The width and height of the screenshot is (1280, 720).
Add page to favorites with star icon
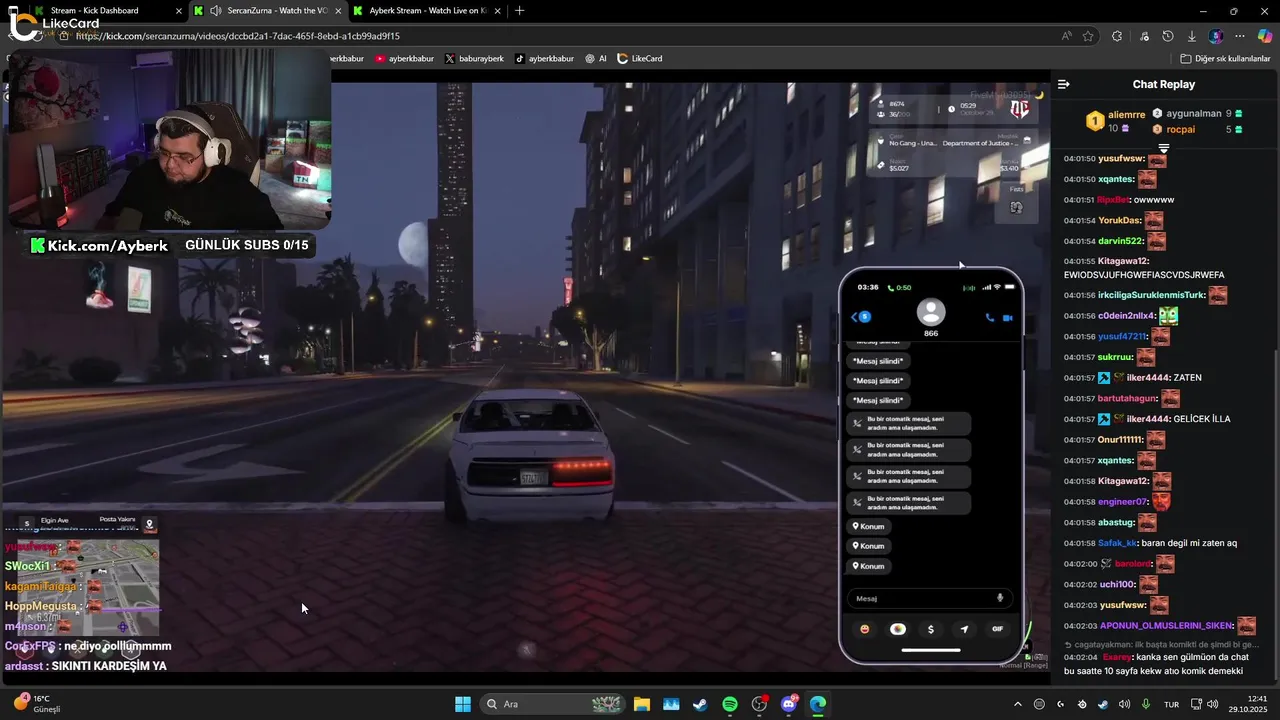point(1088,36)
